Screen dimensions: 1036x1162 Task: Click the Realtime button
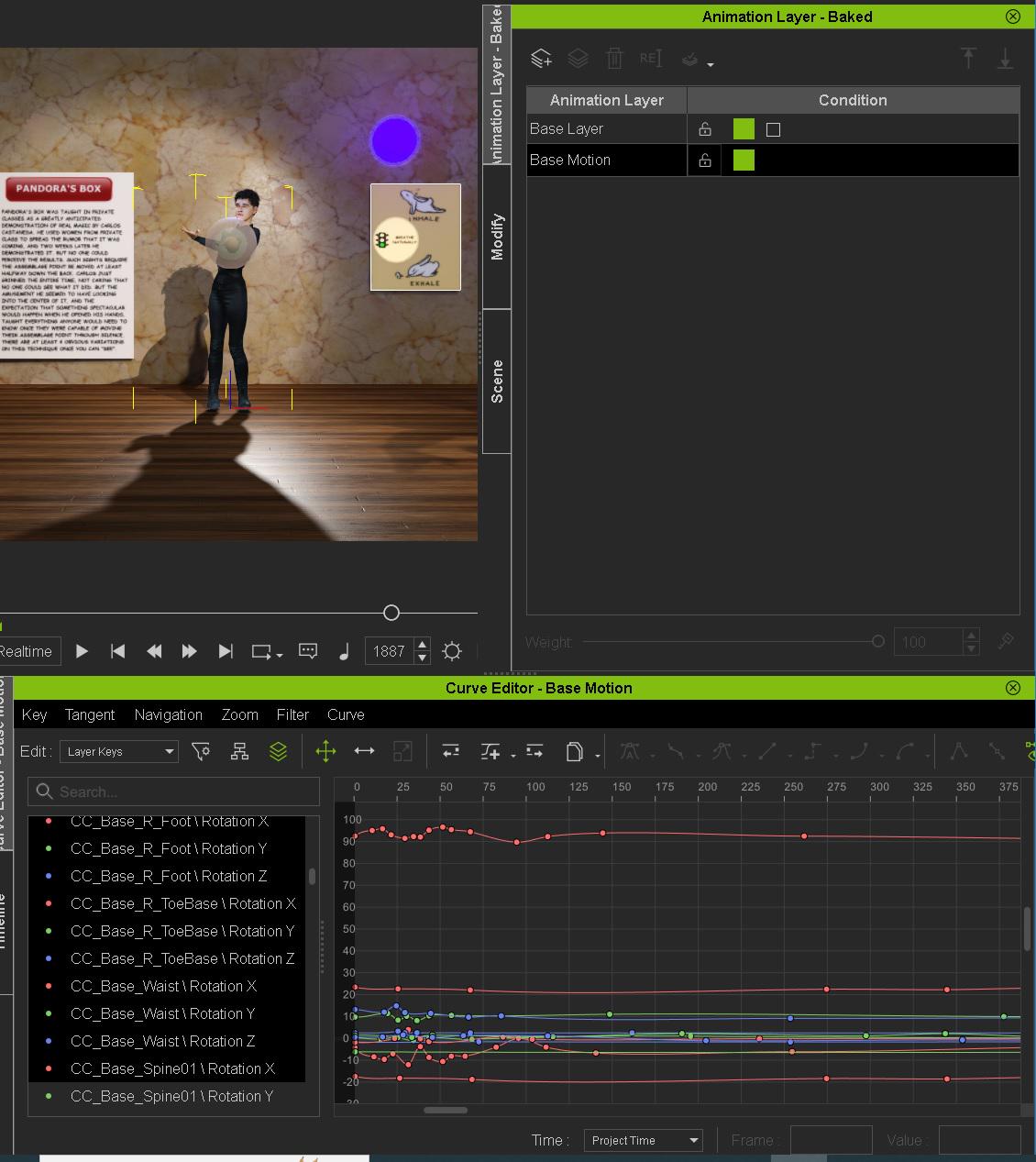(x=28, y=651)
